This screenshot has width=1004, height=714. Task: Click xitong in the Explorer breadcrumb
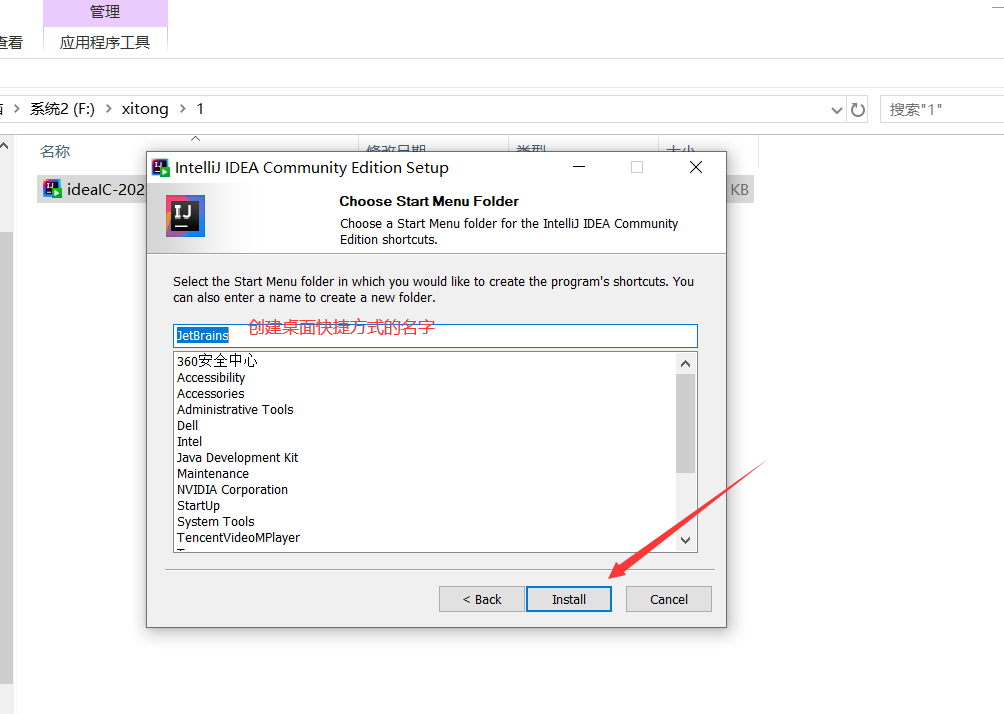click(x=145, y=109)
